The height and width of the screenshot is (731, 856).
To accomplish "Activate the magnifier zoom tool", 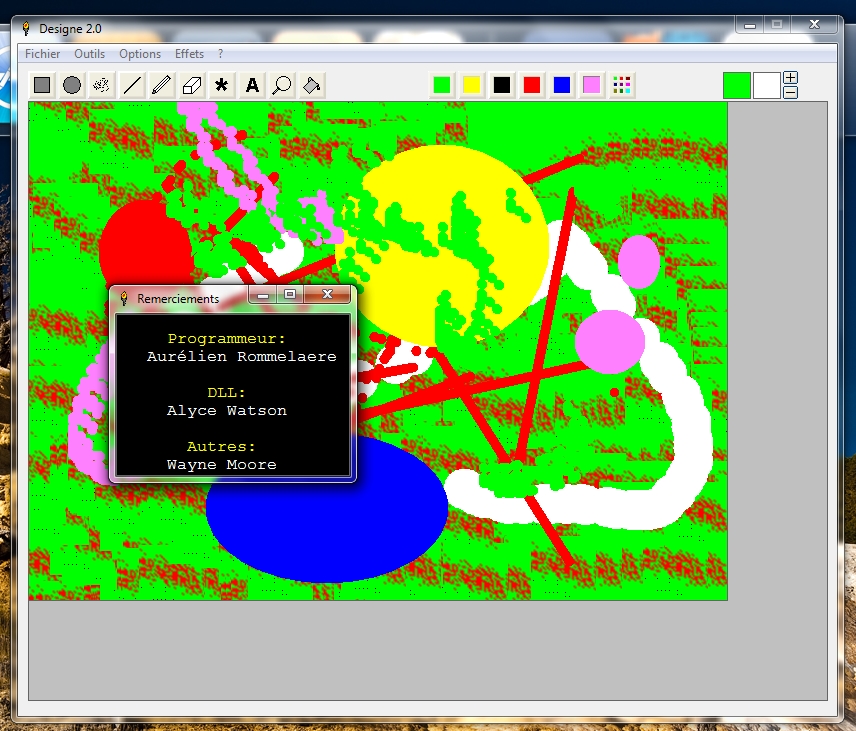I will tap(282, 85).
